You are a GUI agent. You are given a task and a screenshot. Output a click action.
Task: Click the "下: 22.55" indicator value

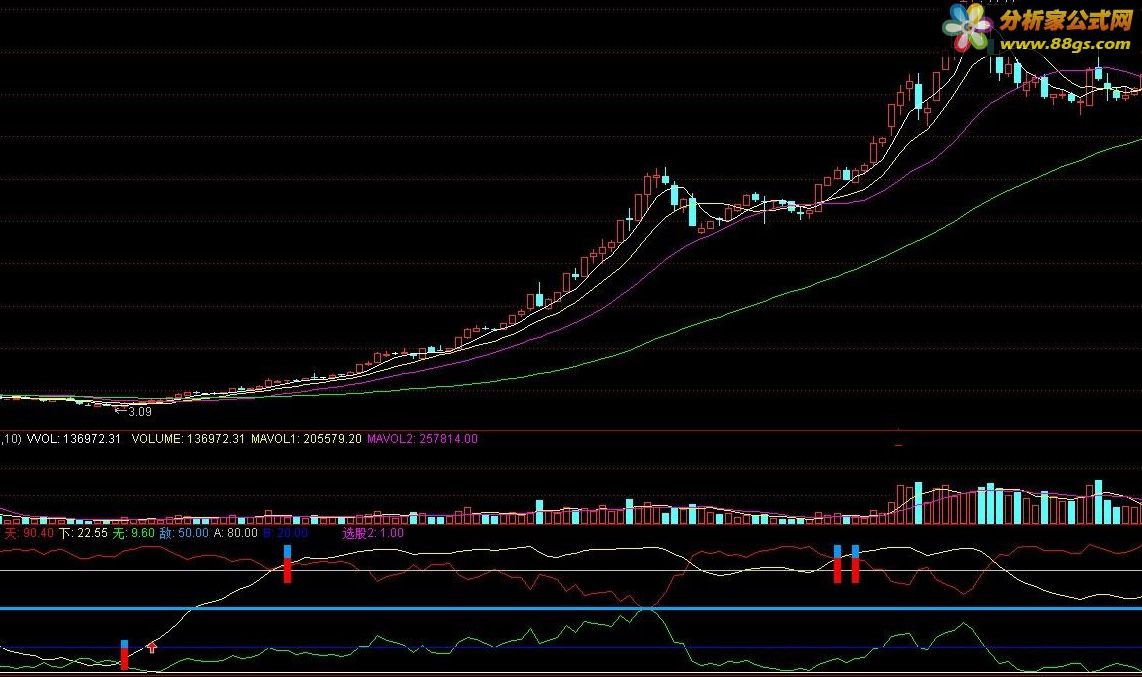83,533
